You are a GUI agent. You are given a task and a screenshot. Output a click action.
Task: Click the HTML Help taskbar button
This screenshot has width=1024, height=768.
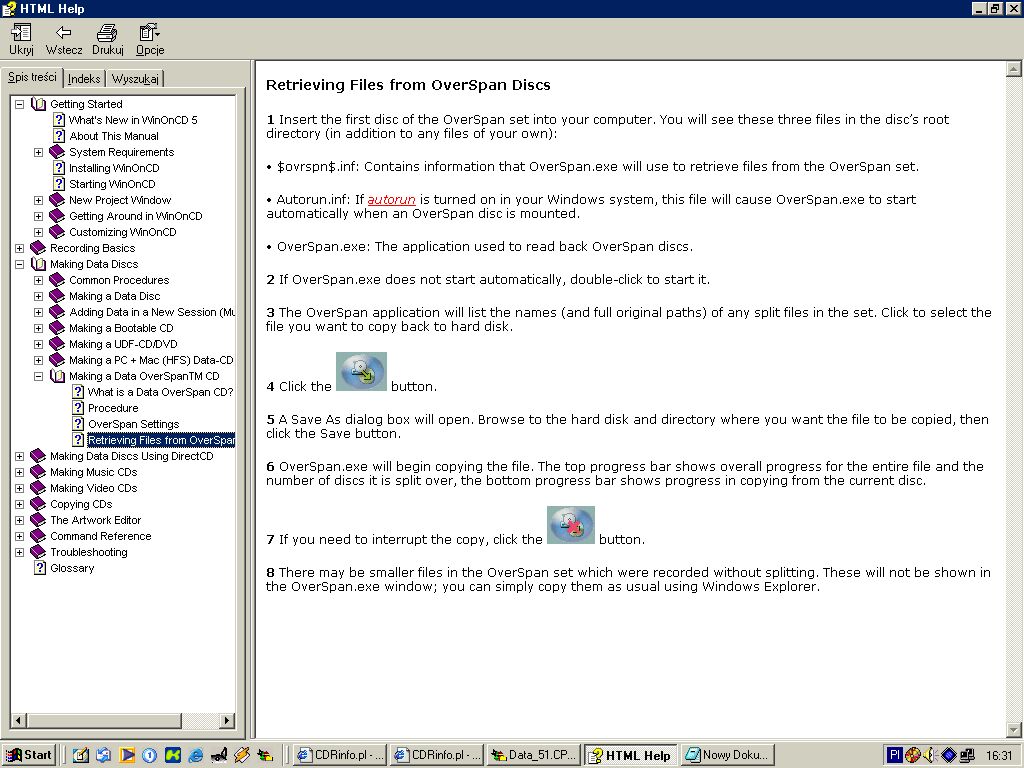point(631,755)
